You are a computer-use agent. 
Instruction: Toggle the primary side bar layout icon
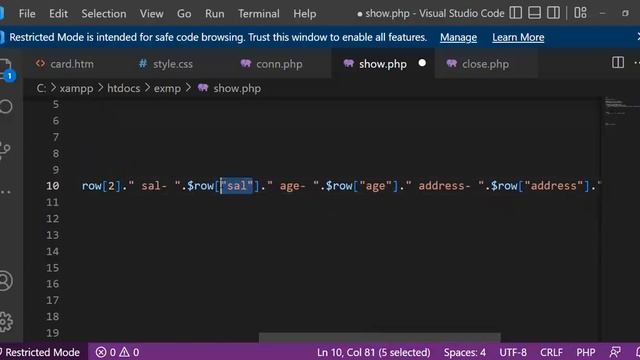[516, 13]
